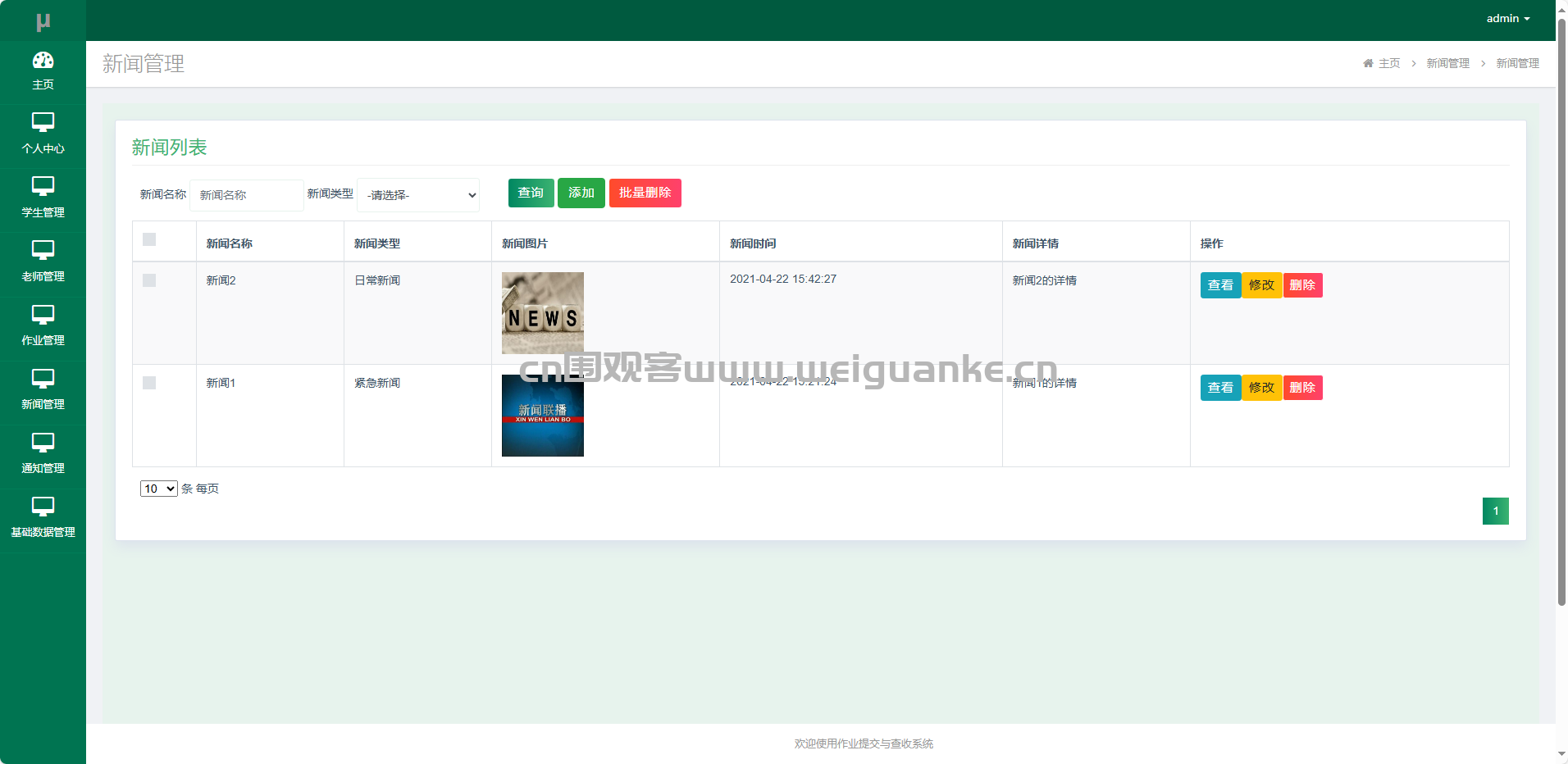The width and height of the screenshot is (1568, 764).
Task: Click the logo icon at sidebar top
Action: (43, 22)
